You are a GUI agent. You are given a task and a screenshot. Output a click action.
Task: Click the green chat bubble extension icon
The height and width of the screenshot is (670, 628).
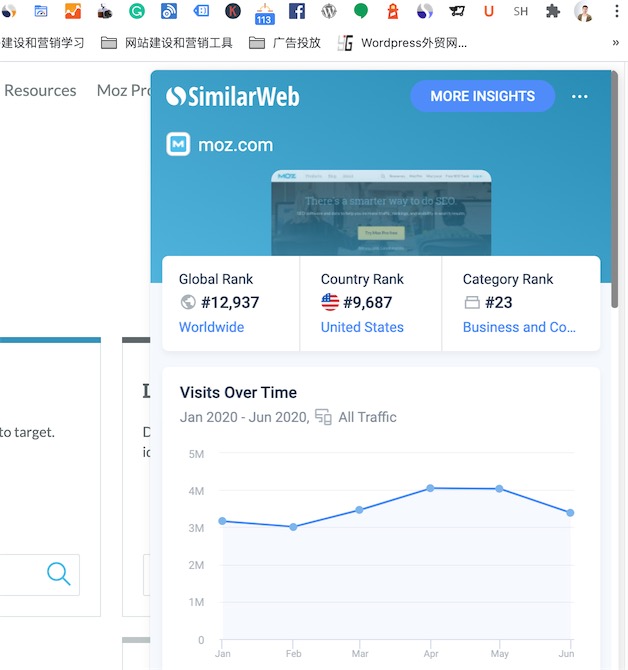[361, 11]
